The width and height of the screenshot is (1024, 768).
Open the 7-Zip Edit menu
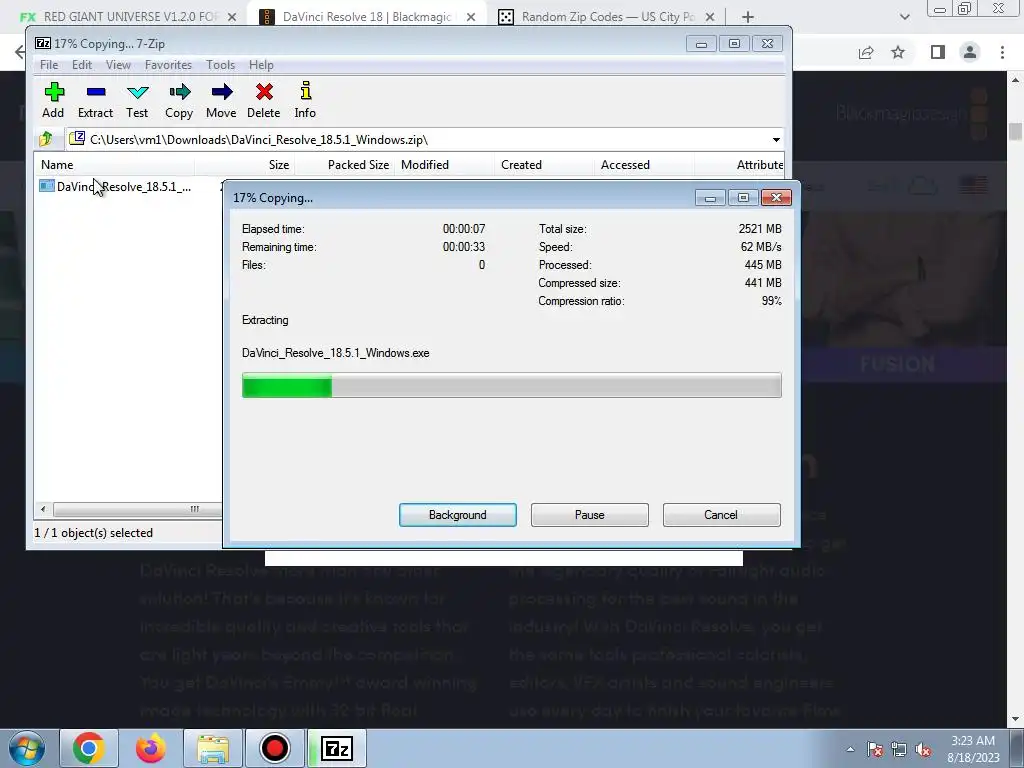click(82, 65)
